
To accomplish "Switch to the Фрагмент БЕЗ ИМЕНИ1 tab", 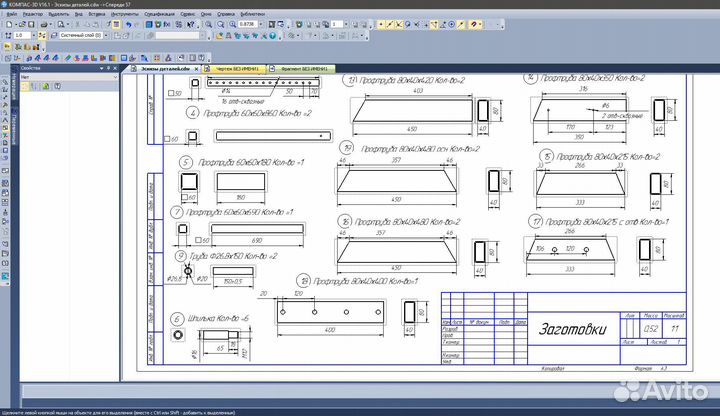I will (x=303, y=69).
